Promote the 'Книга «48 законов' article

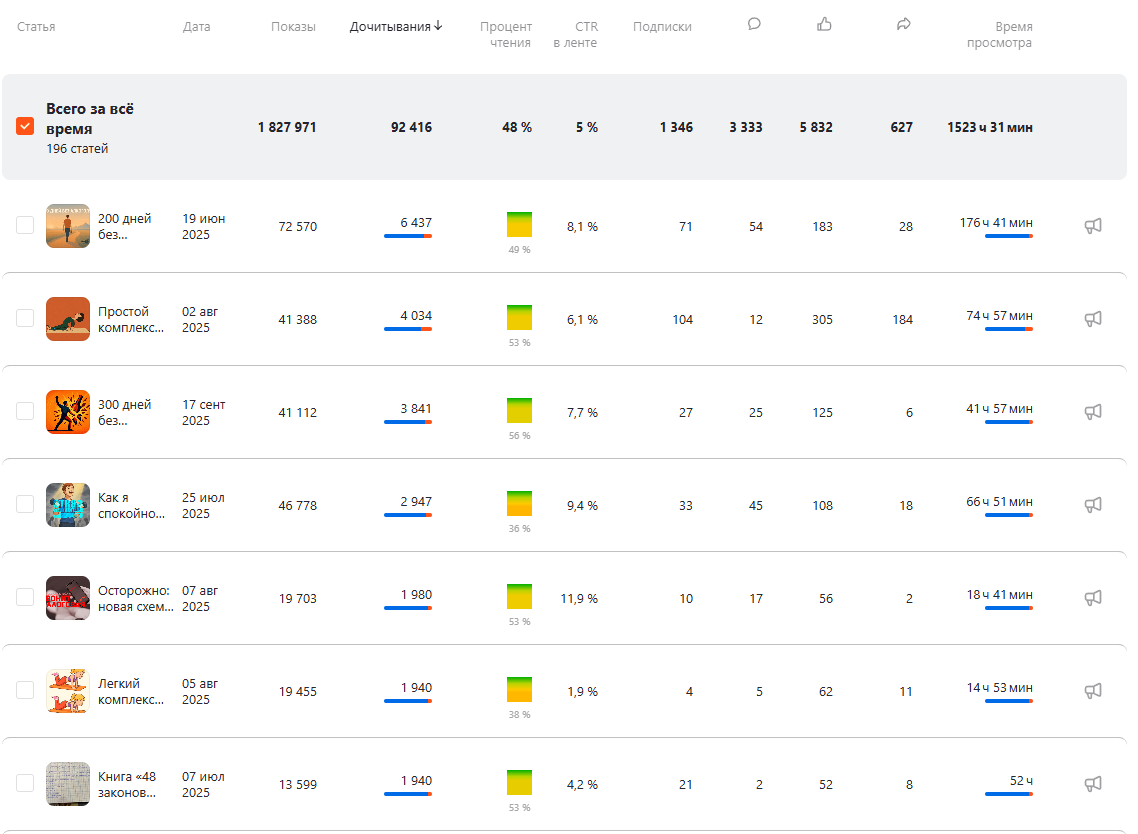click(x=1093, y=784)
